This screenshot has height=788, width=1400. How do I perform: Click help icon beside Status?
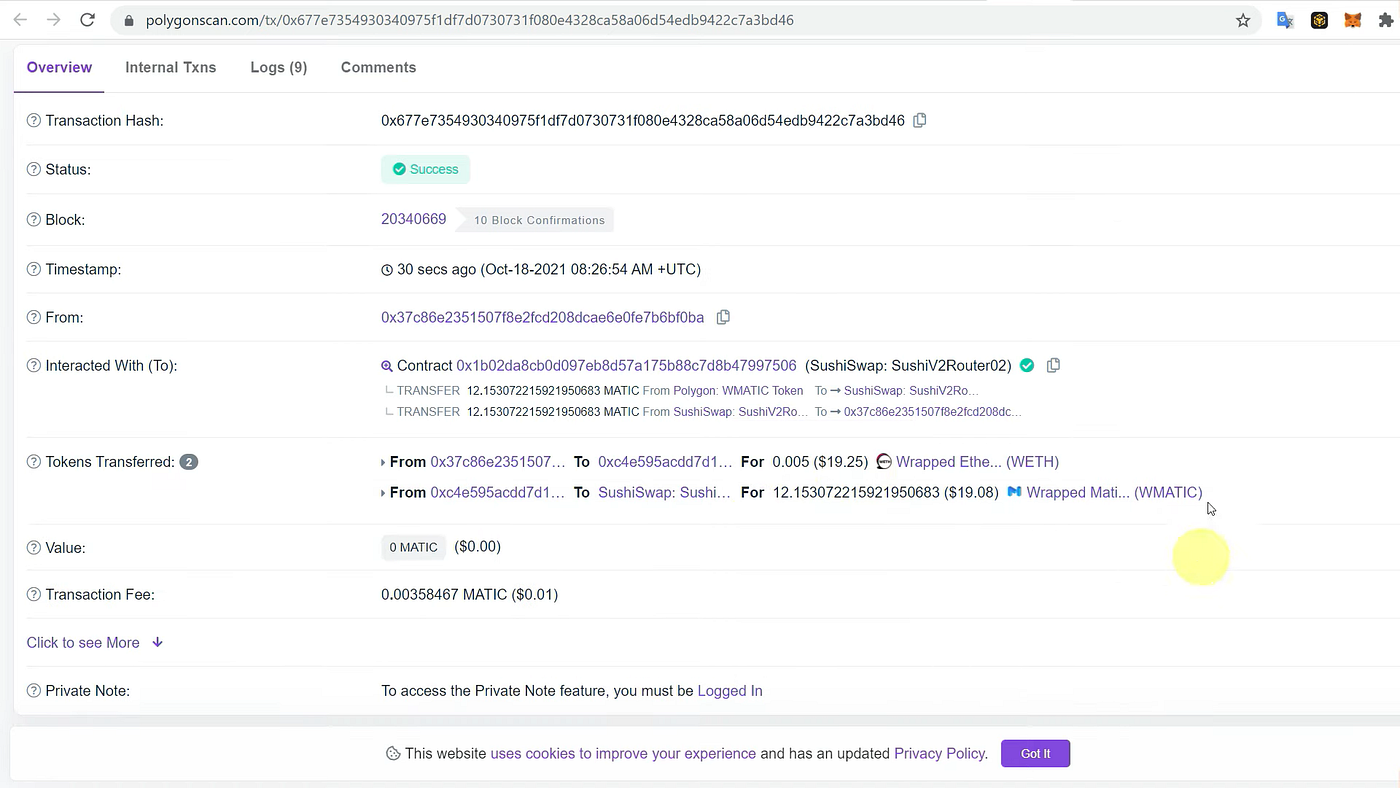click(x=34, y=170)
